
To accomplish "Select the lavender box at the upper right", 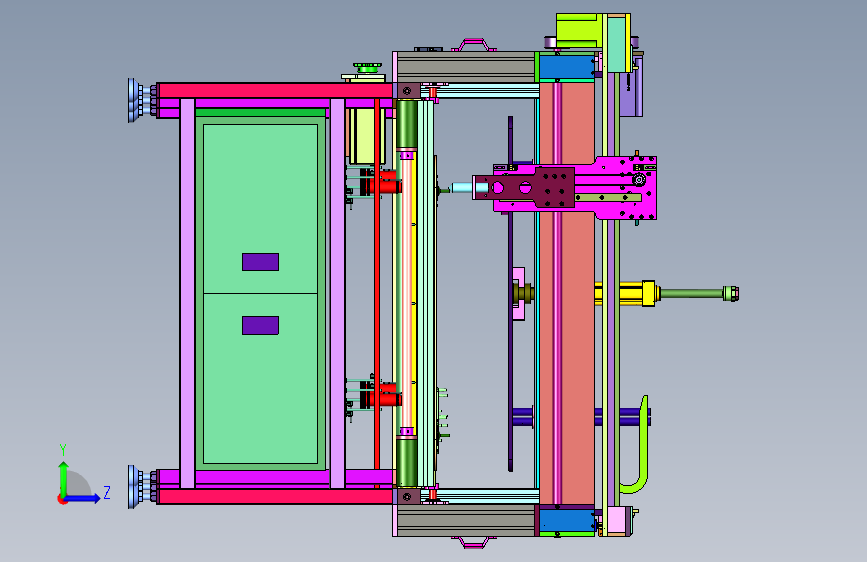I will 631,93.
